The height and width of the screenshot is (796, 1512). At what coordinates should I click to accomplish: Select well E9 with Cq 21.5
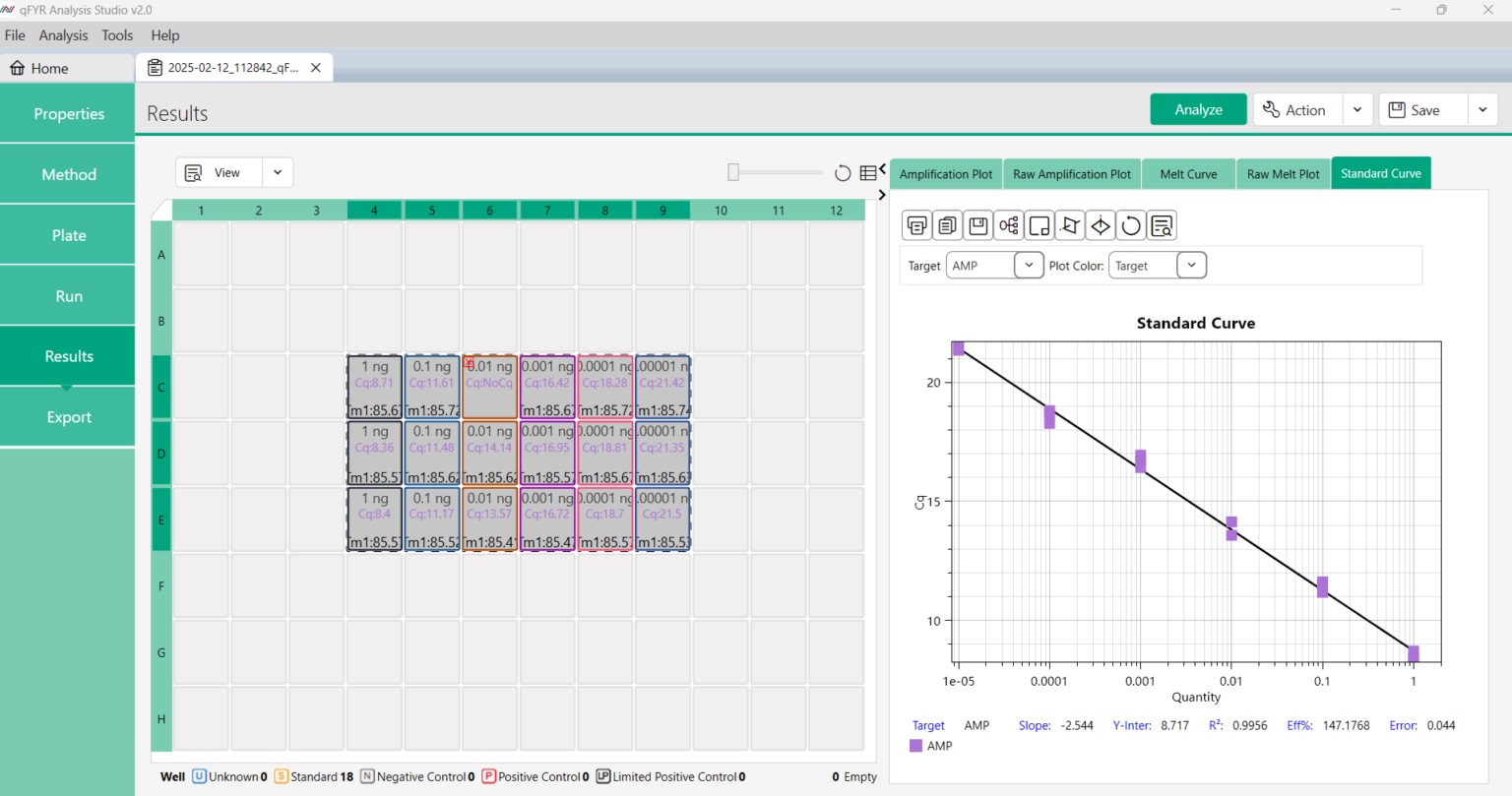(x=662, y=519)
